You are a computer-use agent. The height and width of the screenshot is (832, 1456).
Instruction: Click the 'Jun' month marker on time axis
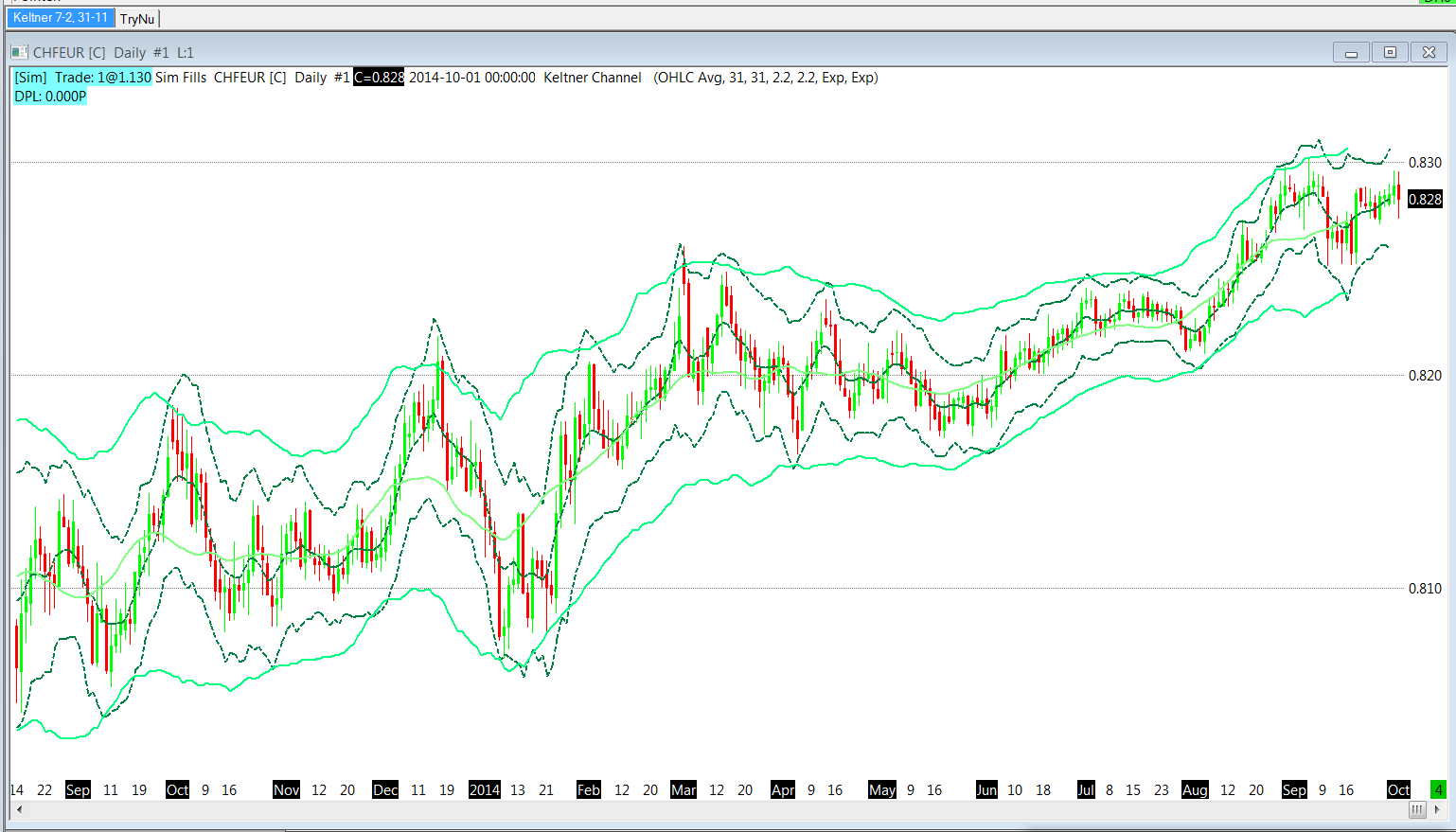(986, 790)
